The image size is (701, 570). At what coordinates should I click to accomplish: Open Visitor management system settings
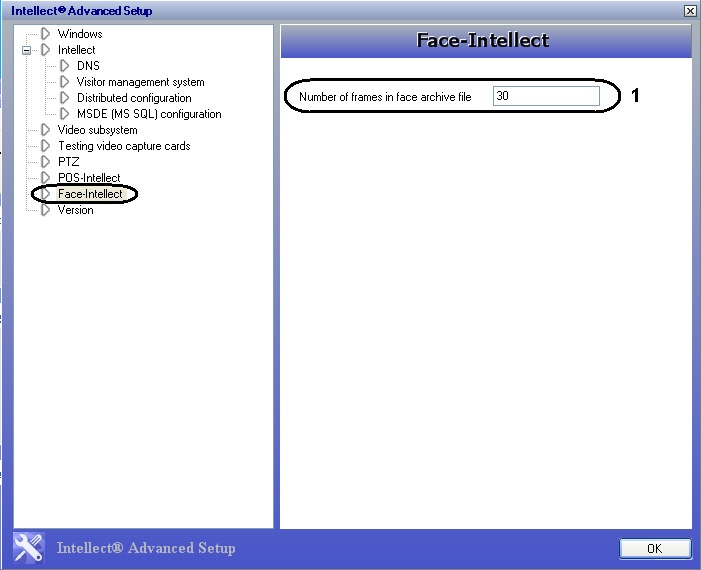click(140, 82)
